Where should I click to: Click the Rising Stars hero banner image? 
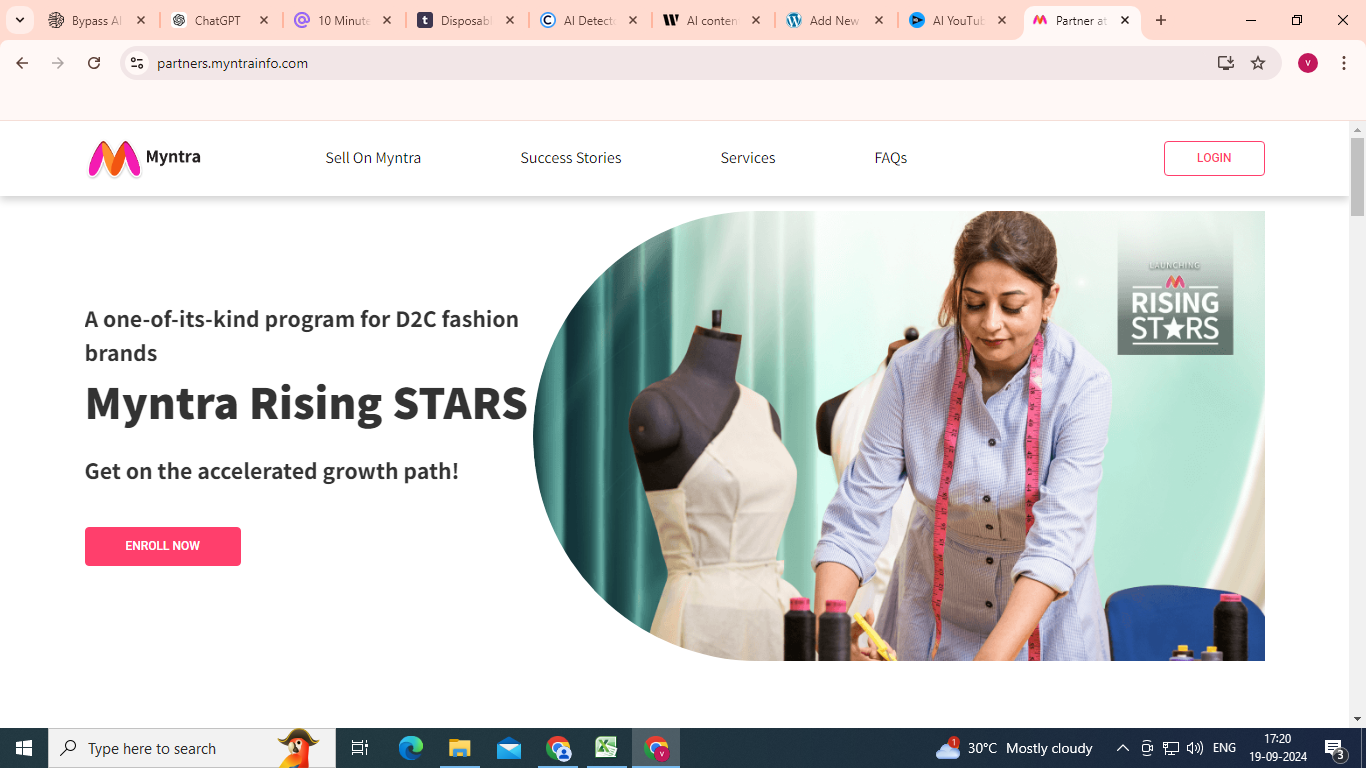[899, 436]
